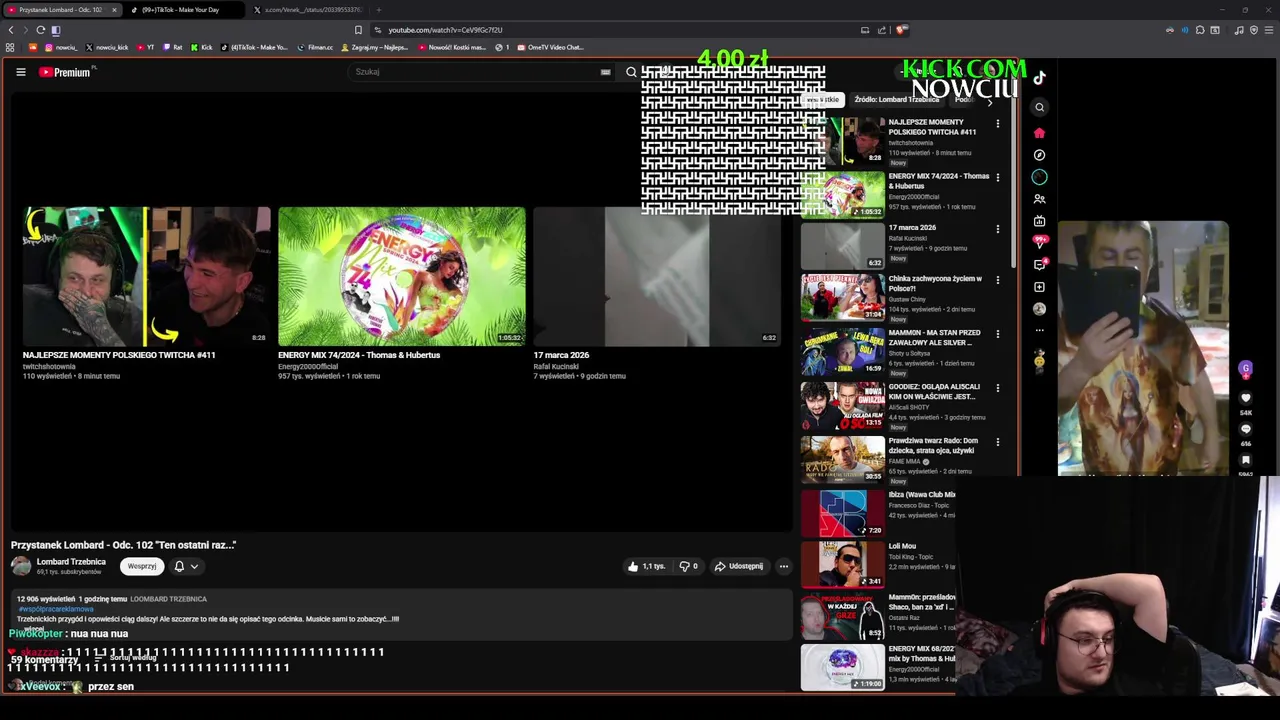This screenshot has height=720, width=1280.
Task: Switch to Przystanek Lombard browser tab
Action: click(x=61, y=10)
